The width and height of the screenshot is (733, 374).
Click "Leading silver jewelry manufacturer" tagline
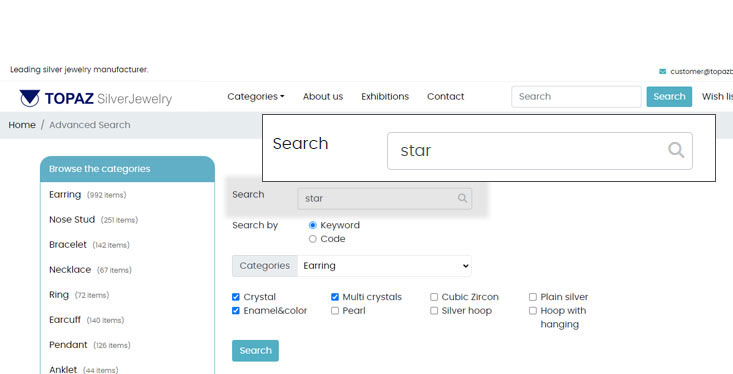(79, 70)
